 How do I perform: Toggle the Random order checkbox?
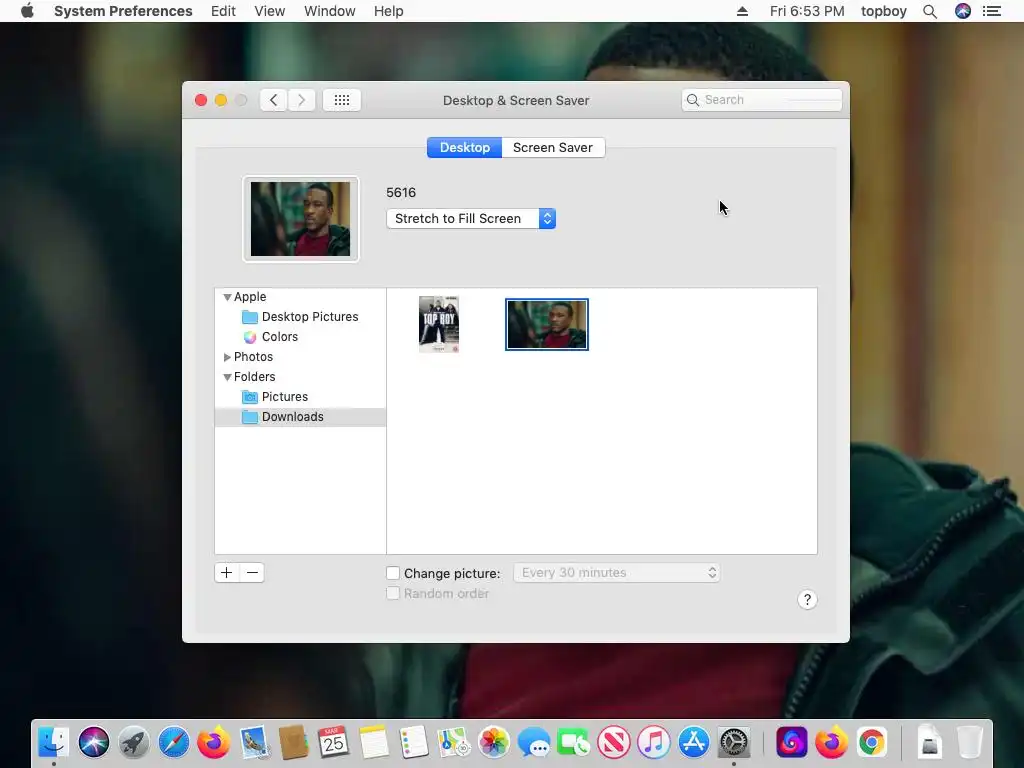pos(392,593)
